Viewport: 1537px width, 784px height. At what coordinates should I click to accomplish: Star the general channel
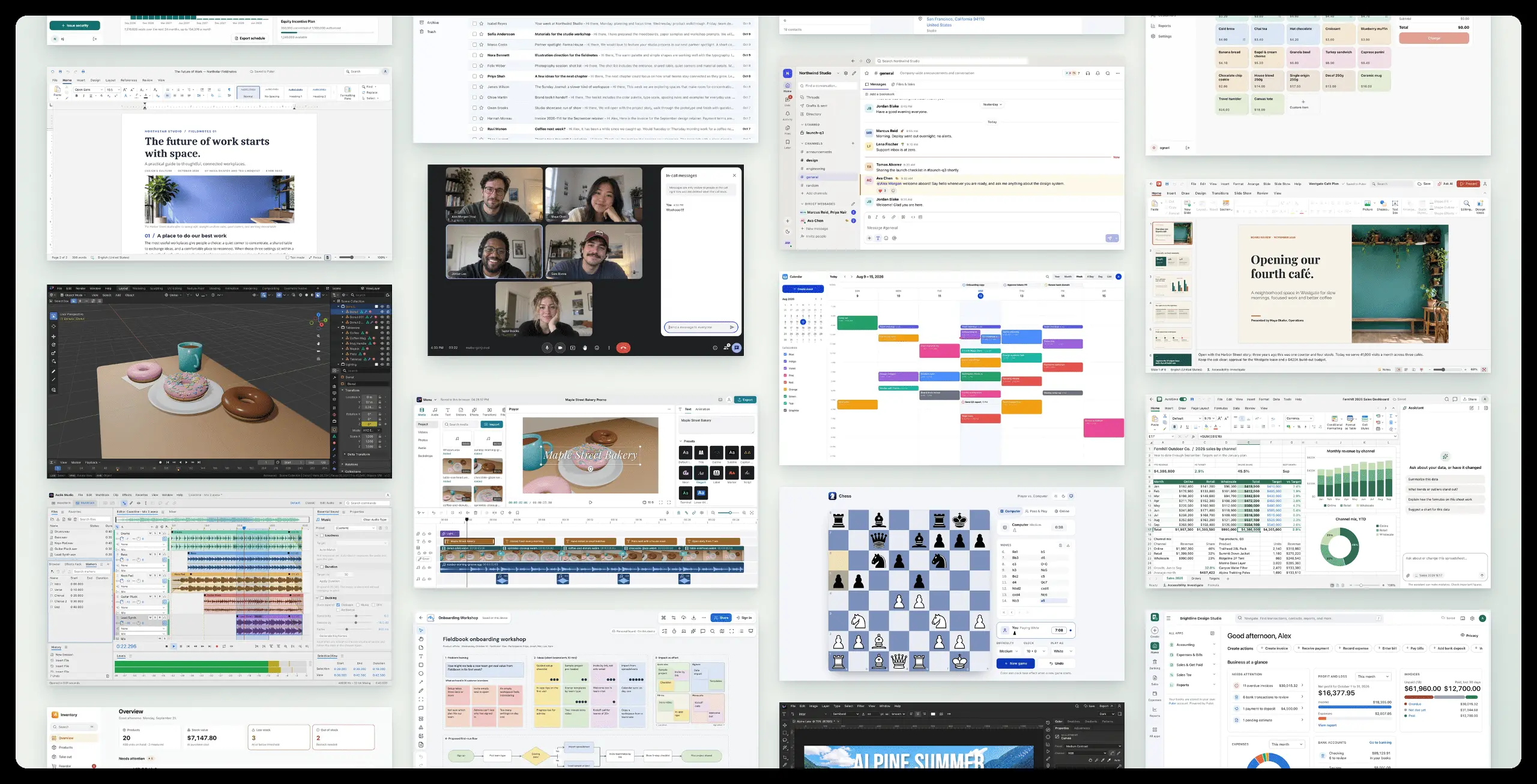[867, 73]
